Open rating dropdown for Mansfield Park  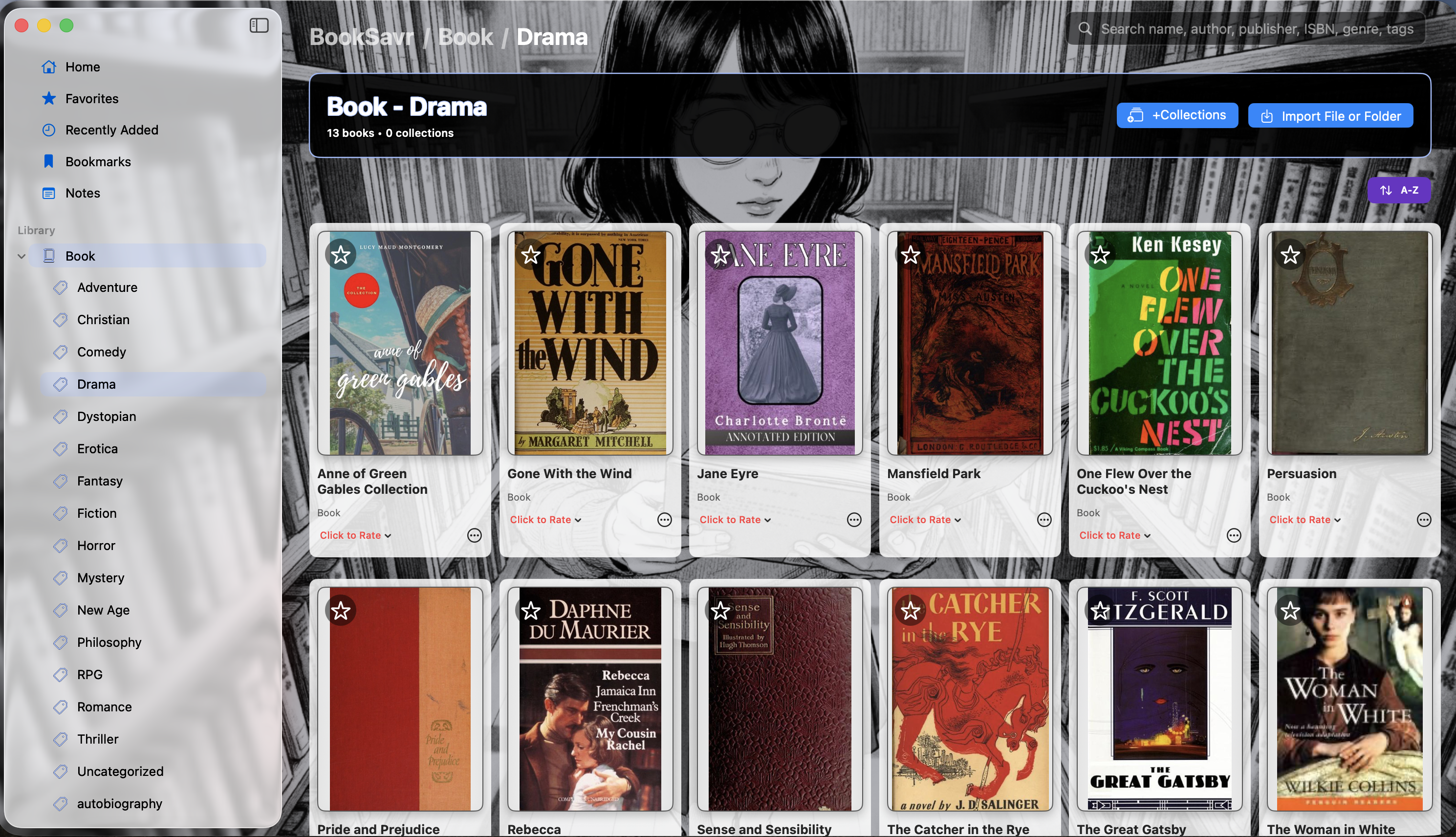(925, 520)
